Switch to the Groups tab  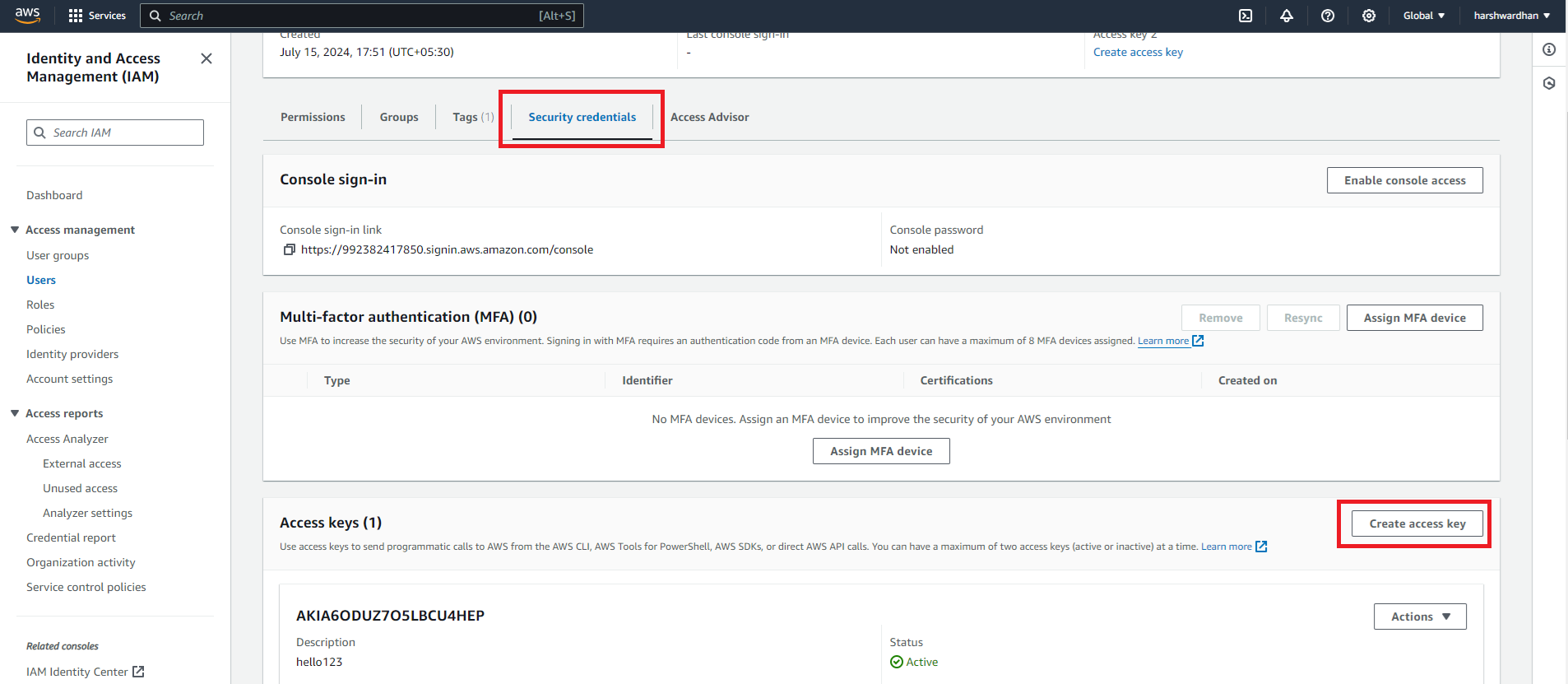tap(399, 117)
